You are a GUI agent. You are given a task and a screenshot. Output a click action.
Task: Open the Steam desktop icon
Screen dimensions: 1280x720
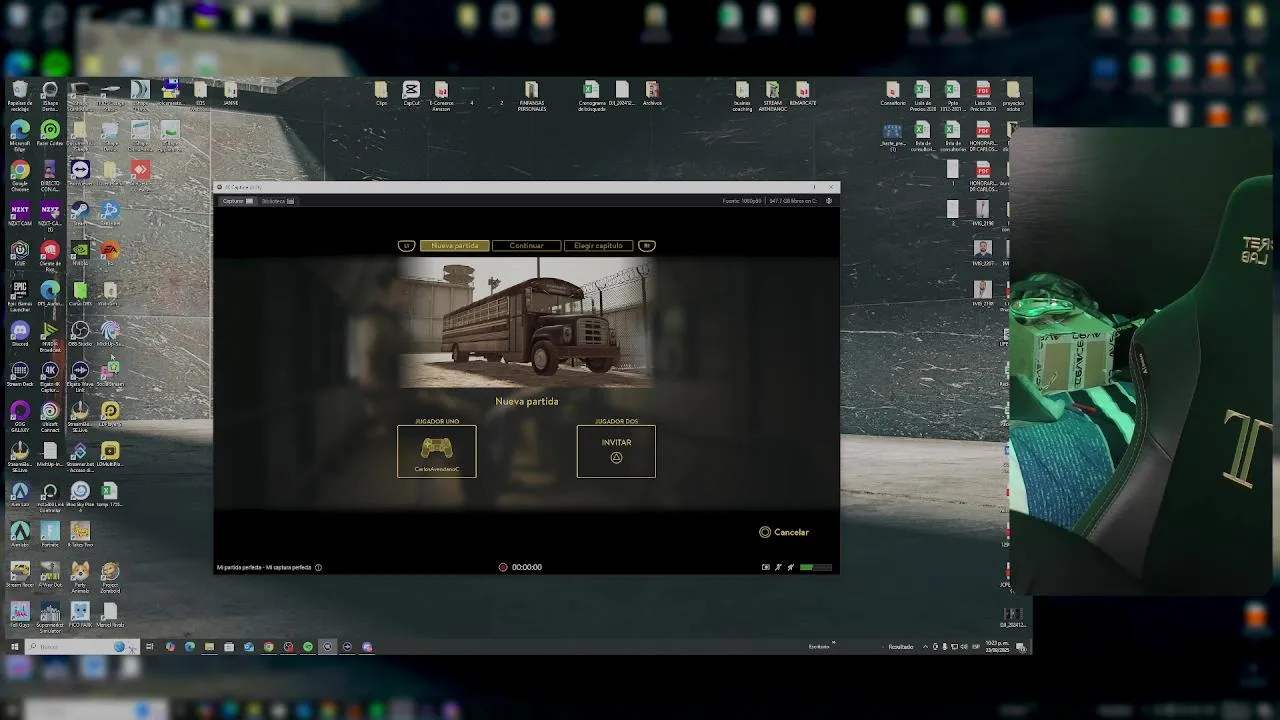pyautogui.click(x=80, y=215)
